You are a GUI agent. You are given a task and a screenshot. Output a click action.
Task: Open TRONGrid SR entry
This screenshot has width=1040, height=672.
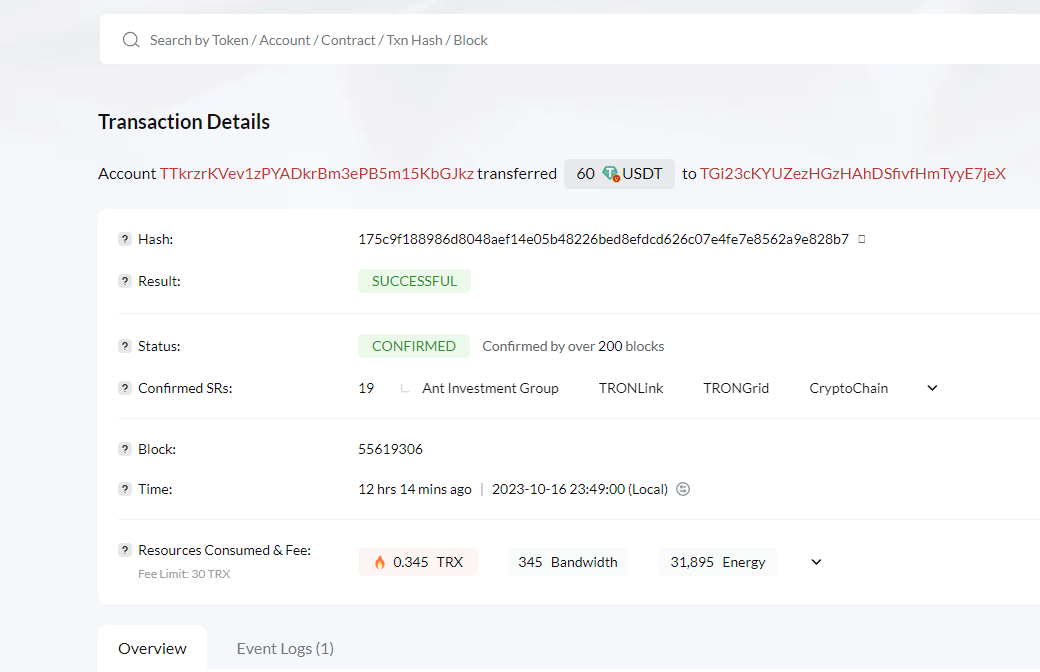[736, 388]
